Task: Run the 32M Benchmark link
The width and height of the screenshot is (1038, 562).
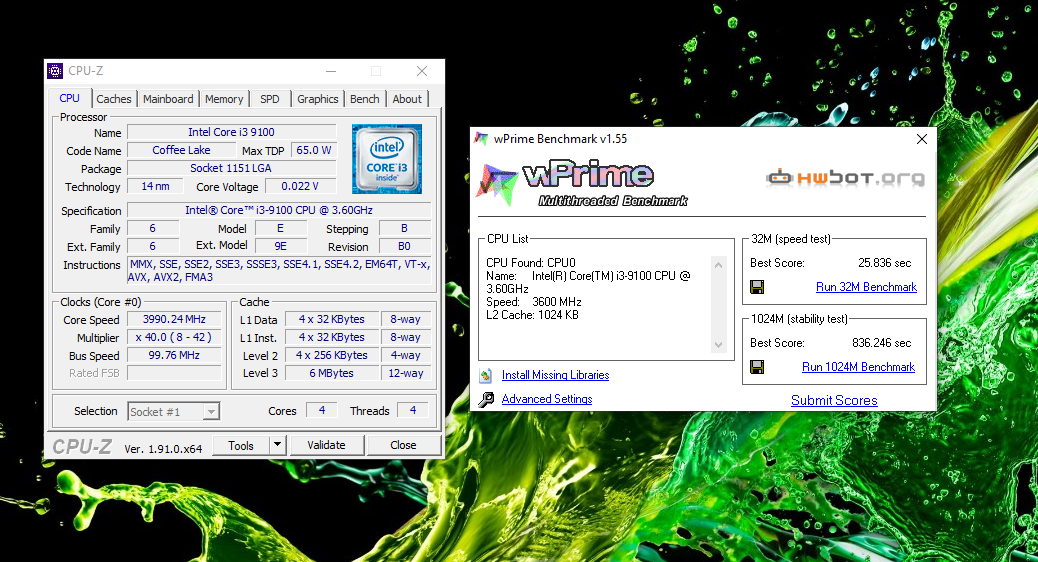Action: pyautogui.click(x=866, y=287)
